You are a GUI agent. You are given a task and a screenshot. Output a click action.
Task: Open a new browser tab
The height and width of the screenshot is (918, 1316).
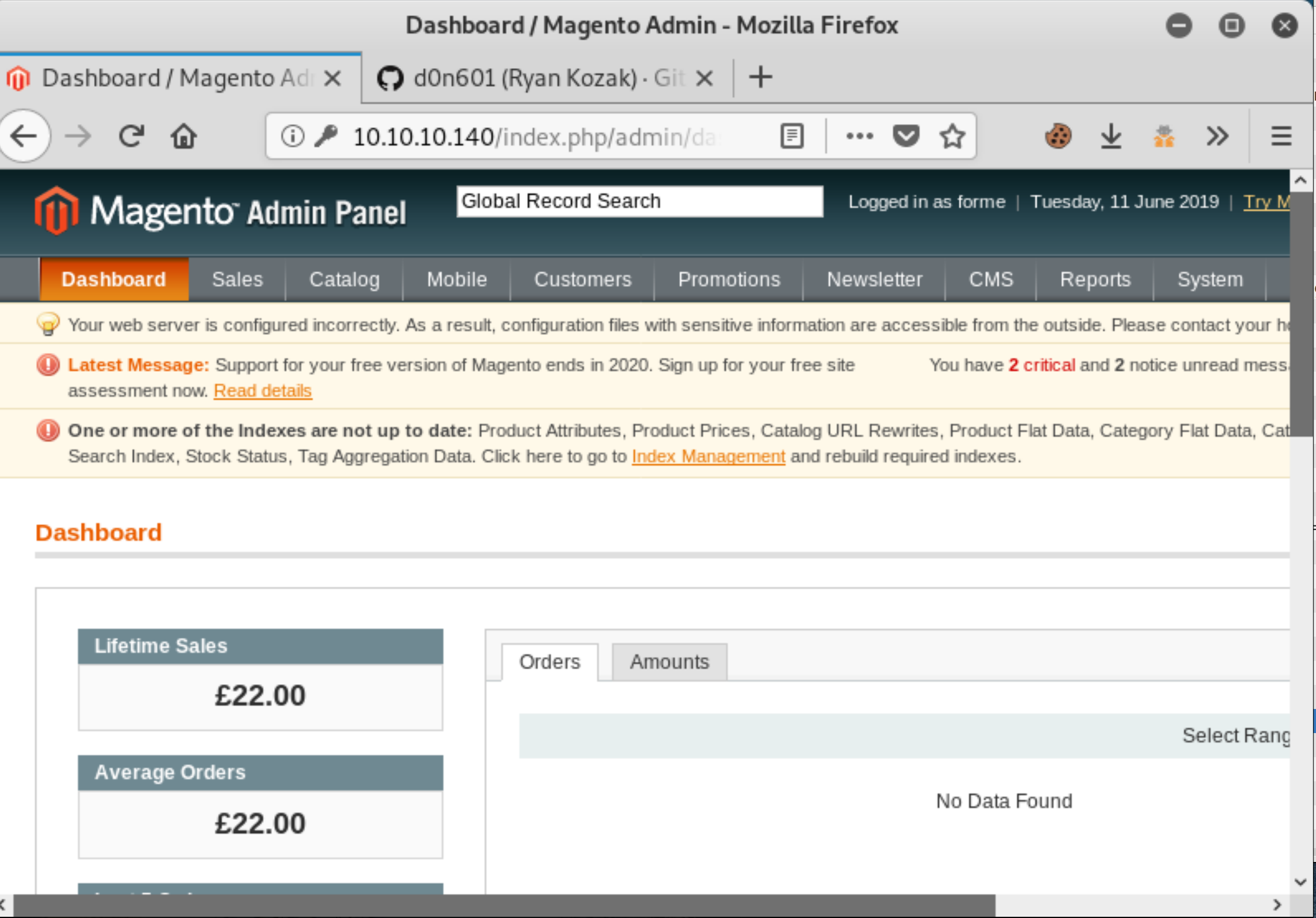[760, 77]
